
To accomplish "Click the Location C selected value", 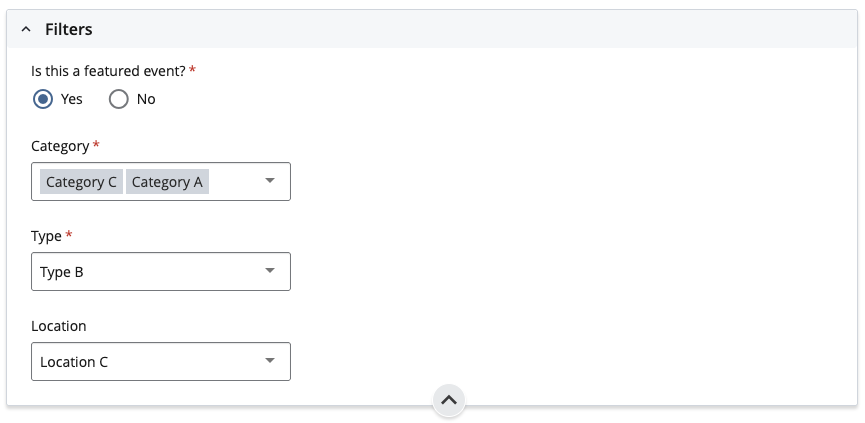I will pyautogui.click(x=74, y=362).
